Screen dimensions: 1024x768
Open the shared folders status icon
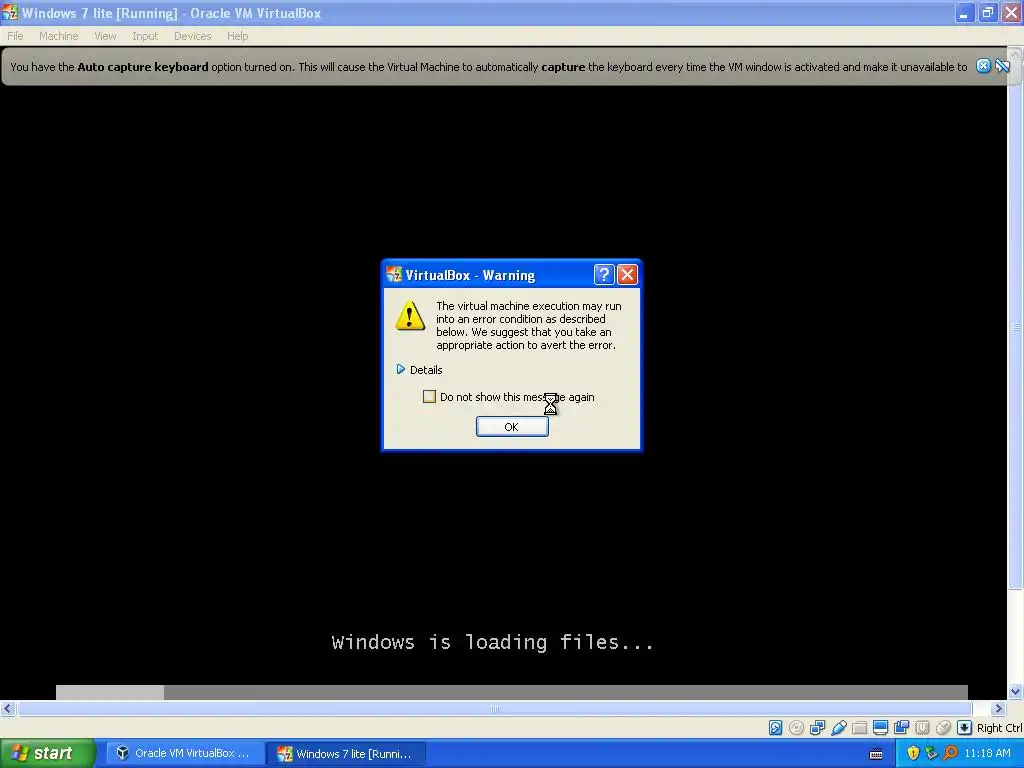(x=859, y=728)
